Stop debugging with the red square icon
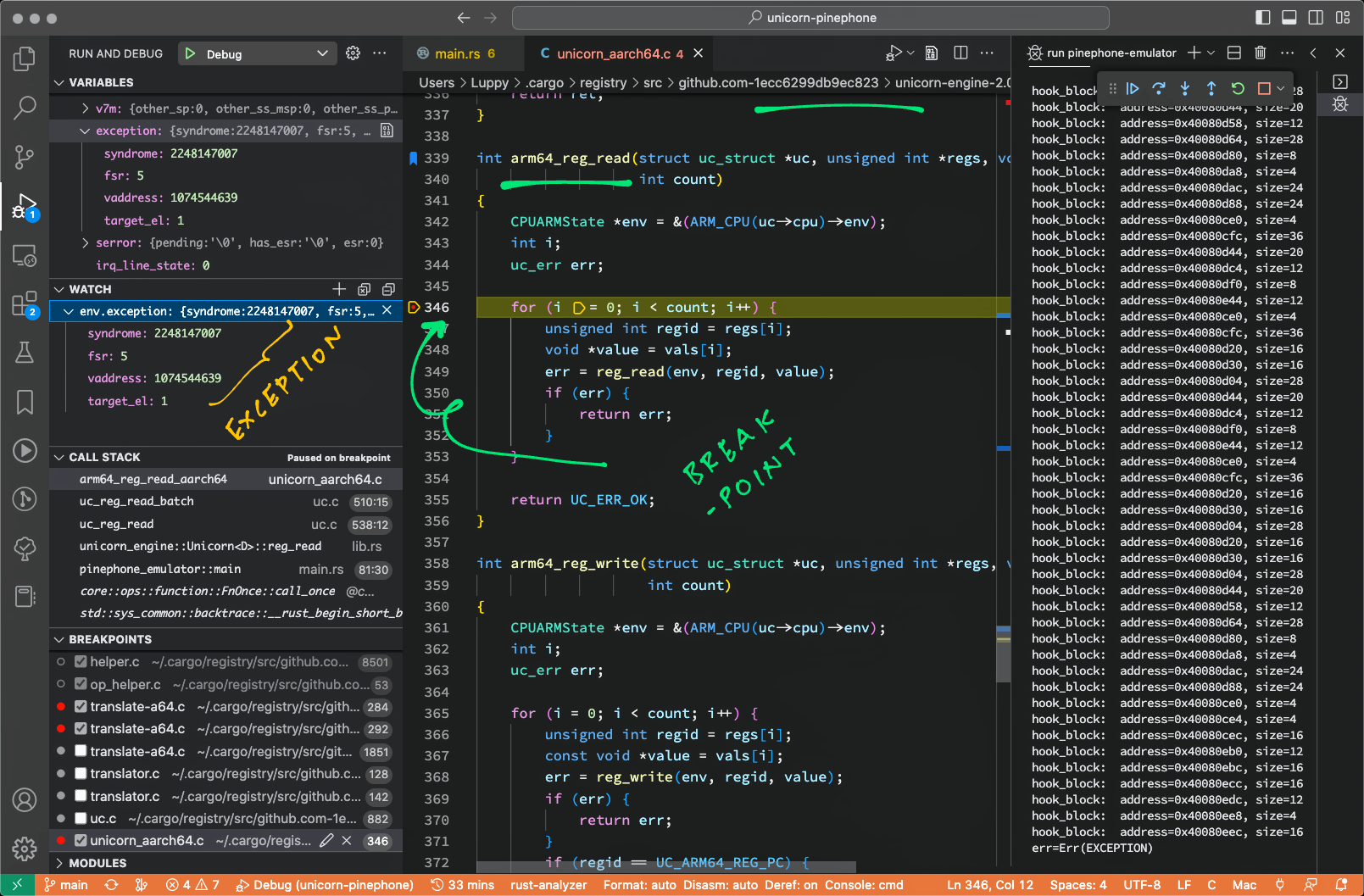Screen dimensions: 1364x896 [x=1262, y=88]
